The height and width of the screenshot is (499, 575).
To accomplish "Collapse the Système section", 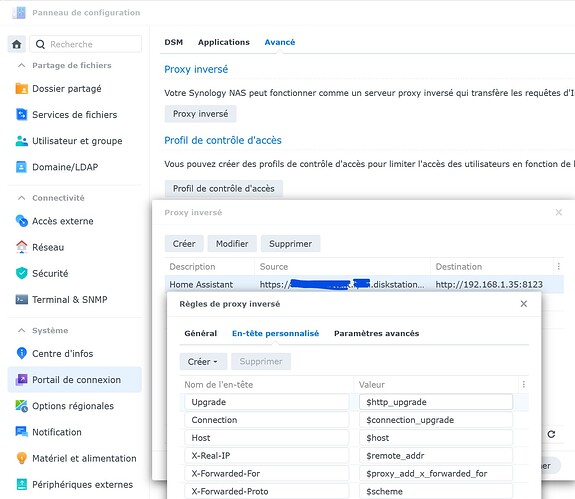I will click(x=22, y=330).
